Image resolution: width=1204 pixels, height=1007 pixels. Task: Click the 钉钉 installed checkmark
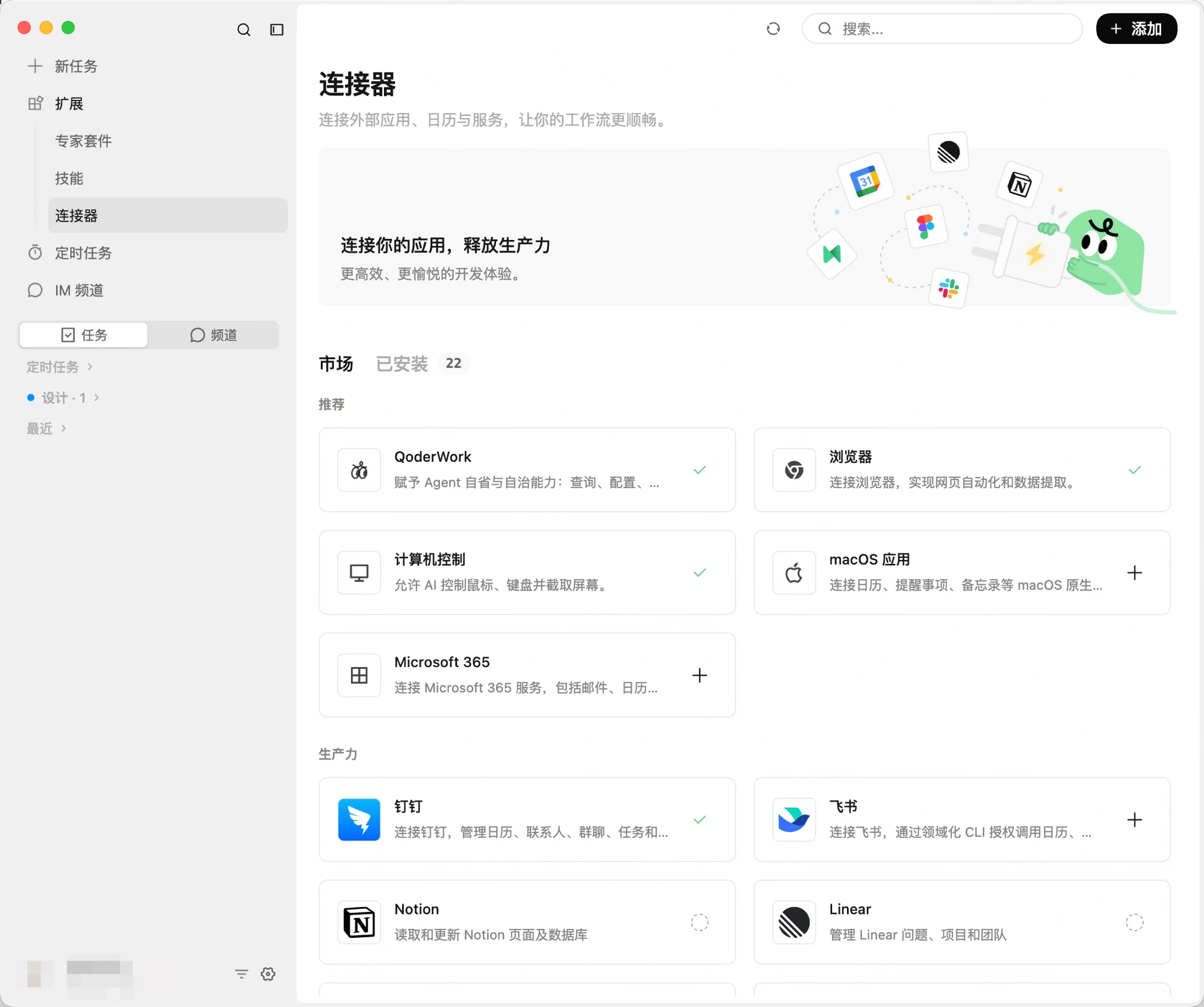[700, 820]
